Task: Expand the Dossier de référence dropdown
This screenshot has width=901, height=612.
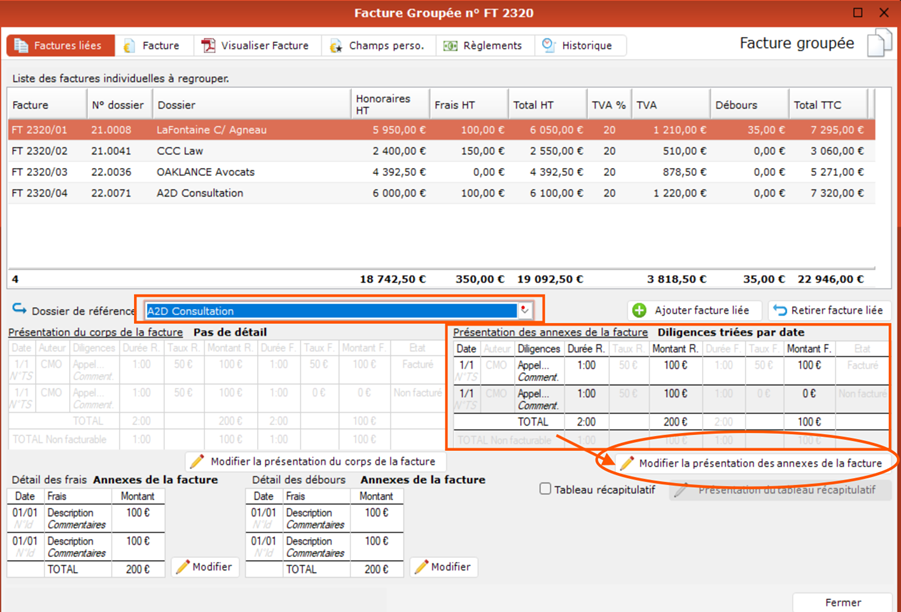Action: (x=524, y=311)
